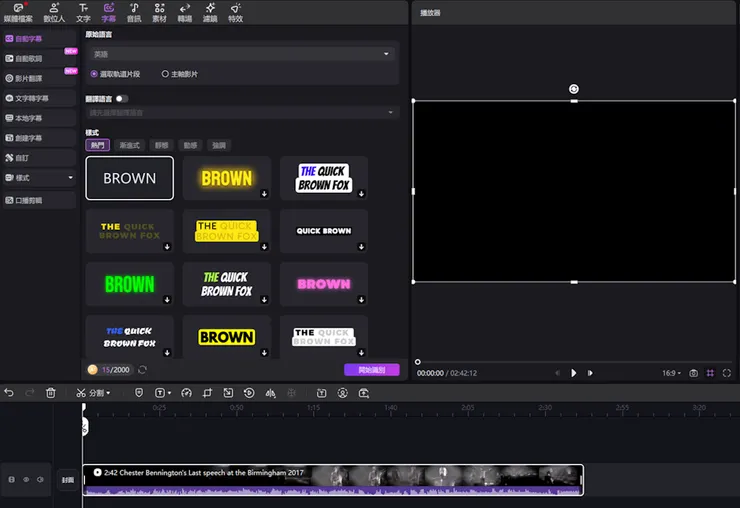Image resolution: width=740 pixels, height=508 pixels.
Task: Select the 漸進式 style filter
Action: tap(129, 145)
